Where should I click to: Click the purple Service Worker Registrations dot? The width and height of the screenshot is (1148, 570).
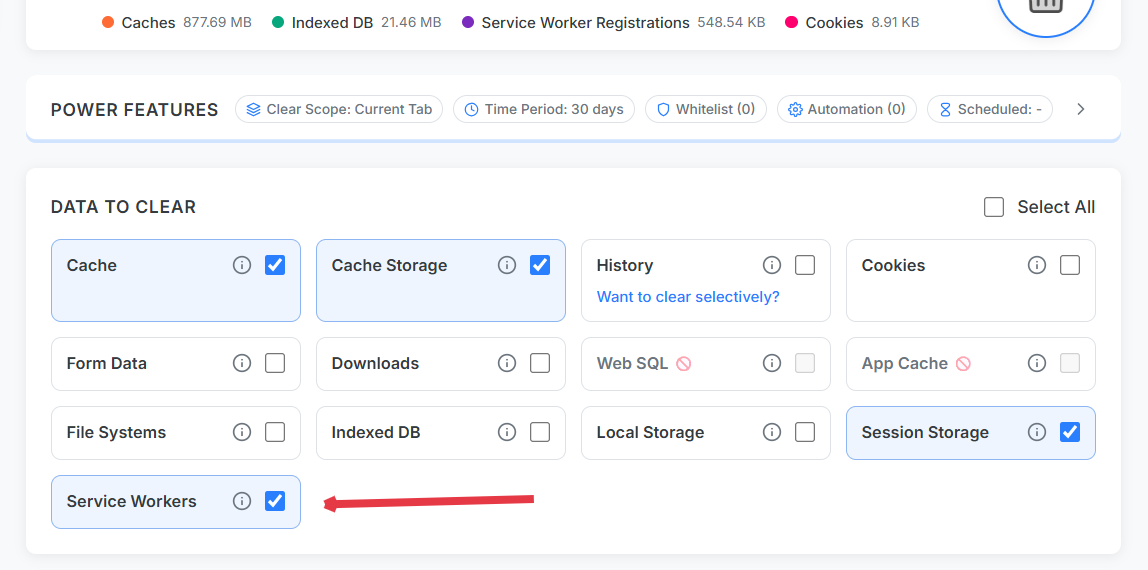(x=468, y=22)
